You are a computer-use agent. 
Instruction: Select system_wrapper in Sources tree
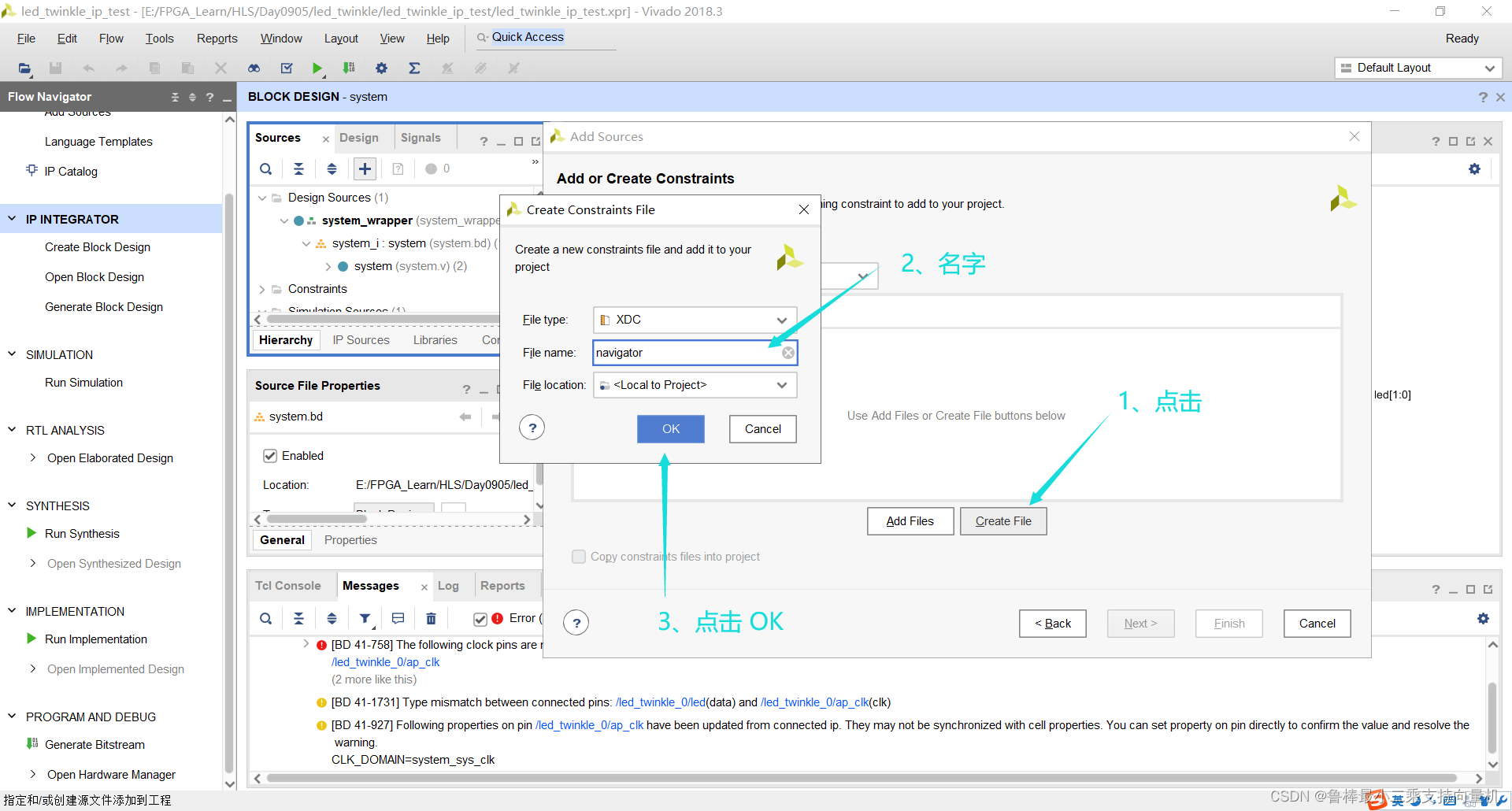[367, 220]
